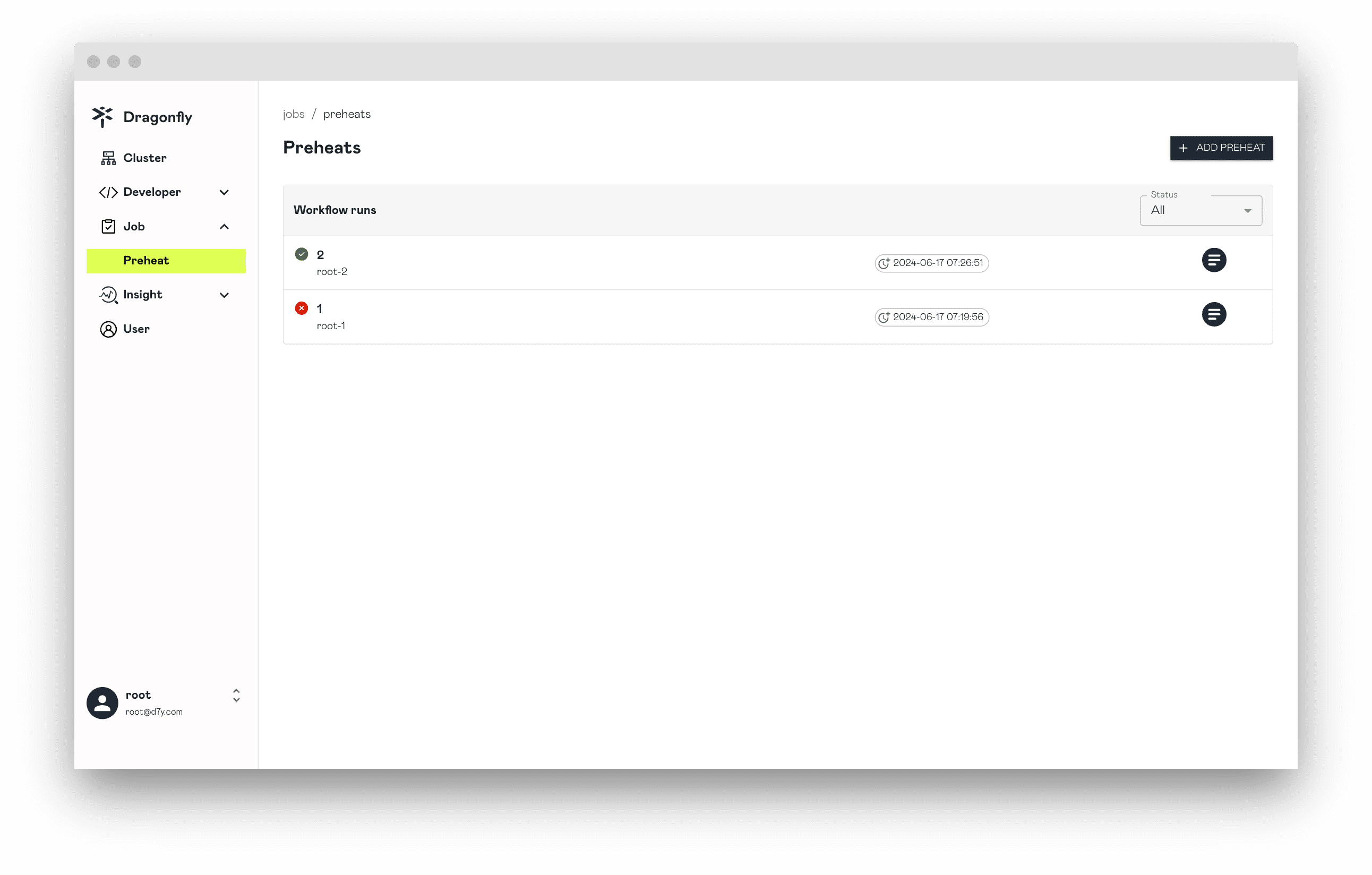Click the Dragonfly logo icon
Viewport: 1372px width, 875px height.
click(x=103, y=117)
